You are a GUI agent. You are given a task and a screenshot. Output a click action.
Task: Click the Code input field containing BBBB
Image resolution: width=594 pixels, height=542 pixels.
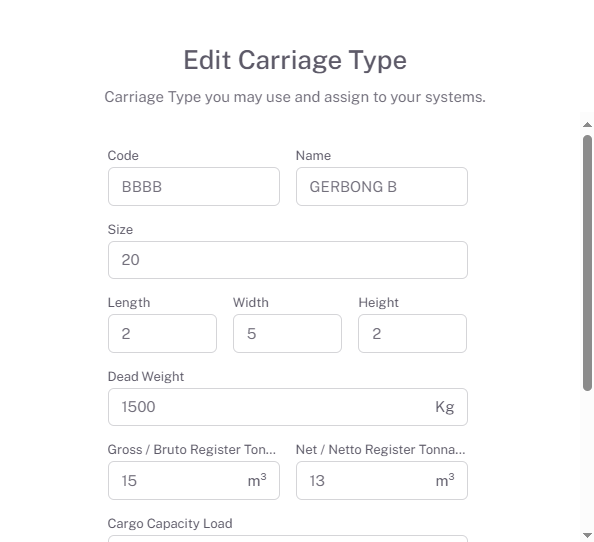point(194,187)
